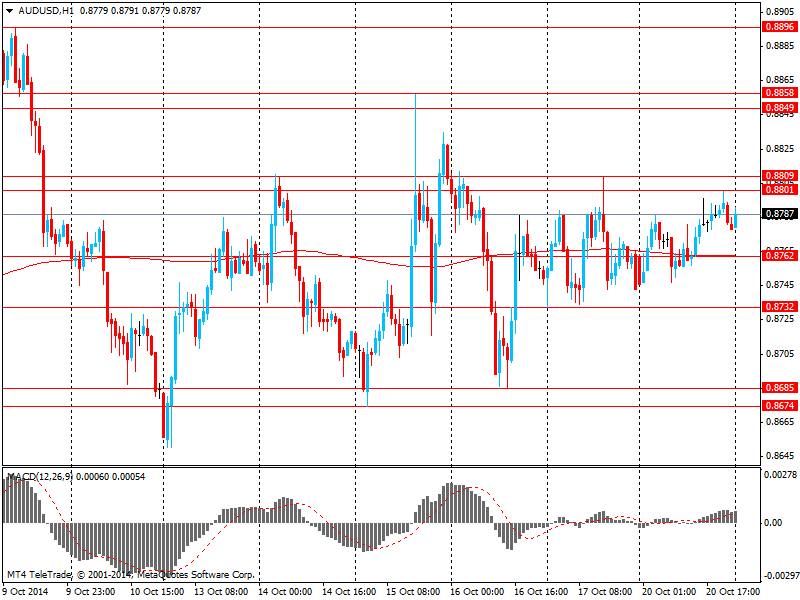800x600 pixels.
Task: Click the triangle arrow beside AUDUSD,H1 title
Action: 9,10
